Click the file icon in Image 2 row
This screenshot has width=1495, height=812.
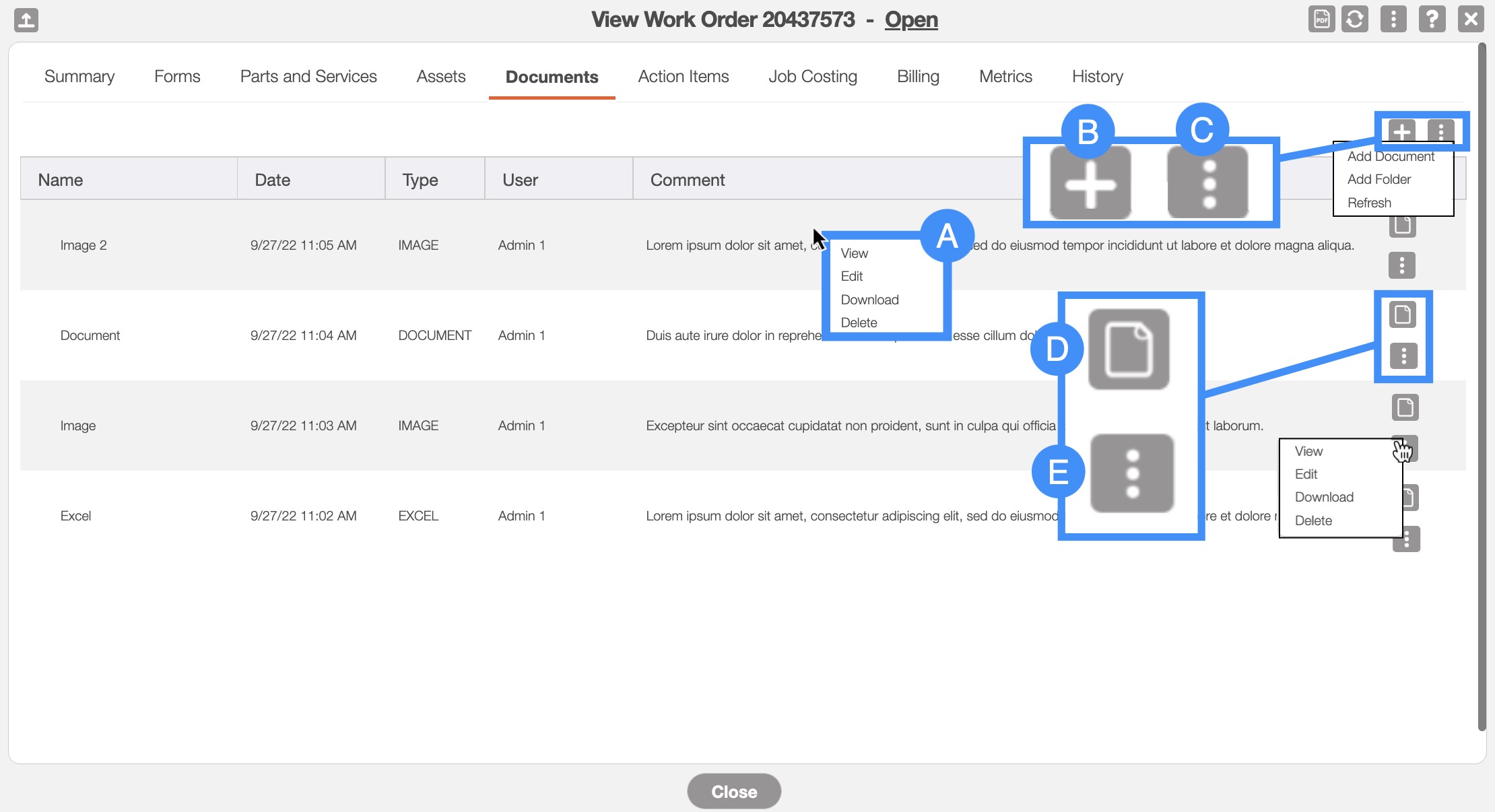1402,227
